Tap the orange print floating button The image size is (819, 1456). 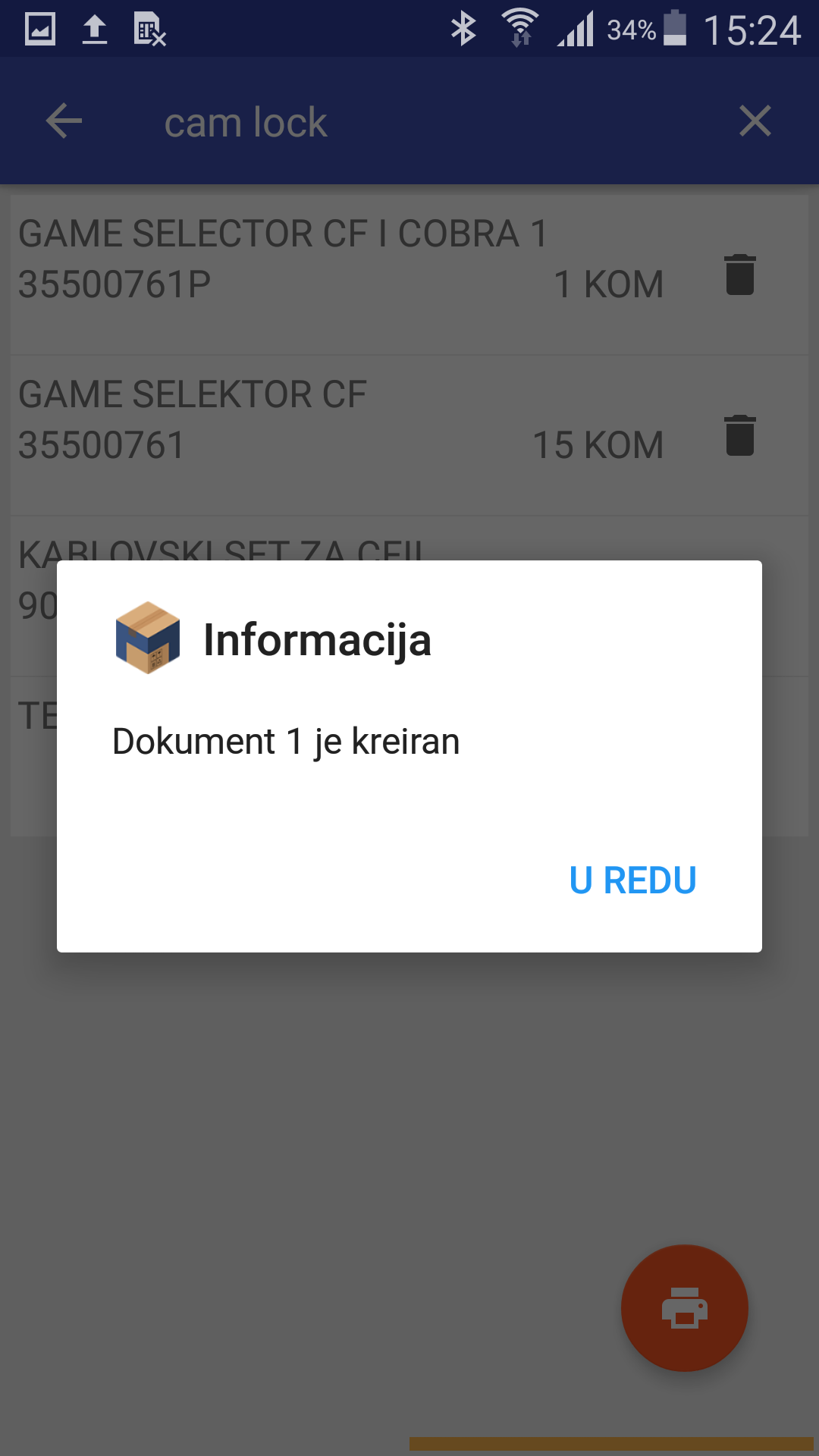[685, 1308]
